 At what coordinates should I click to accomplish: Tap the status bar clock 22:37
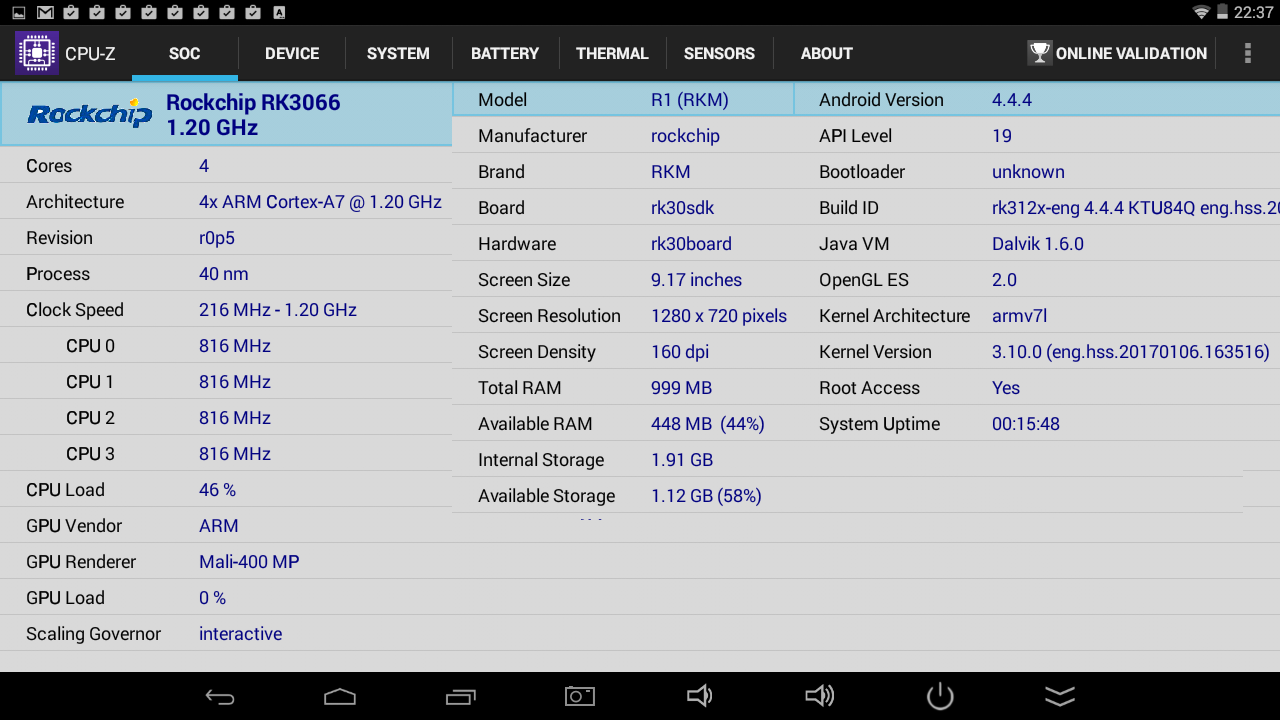[1254, 13]
